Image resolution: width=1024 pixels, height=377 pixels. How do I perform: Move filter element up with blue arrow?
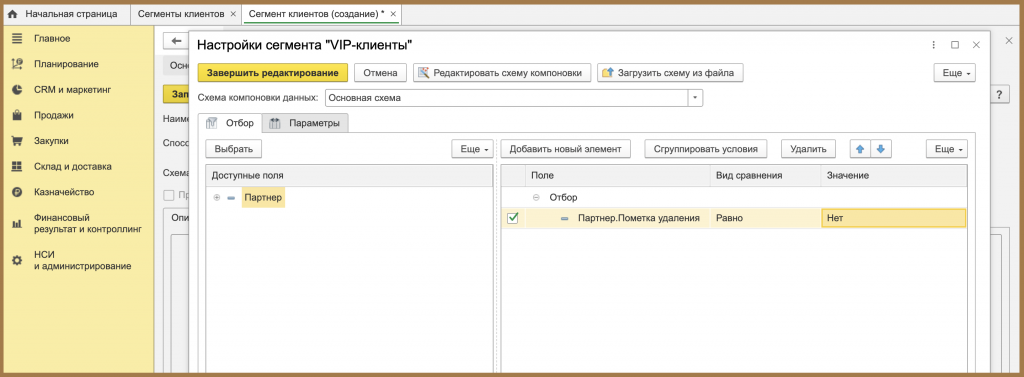click(x=860, y=149)
